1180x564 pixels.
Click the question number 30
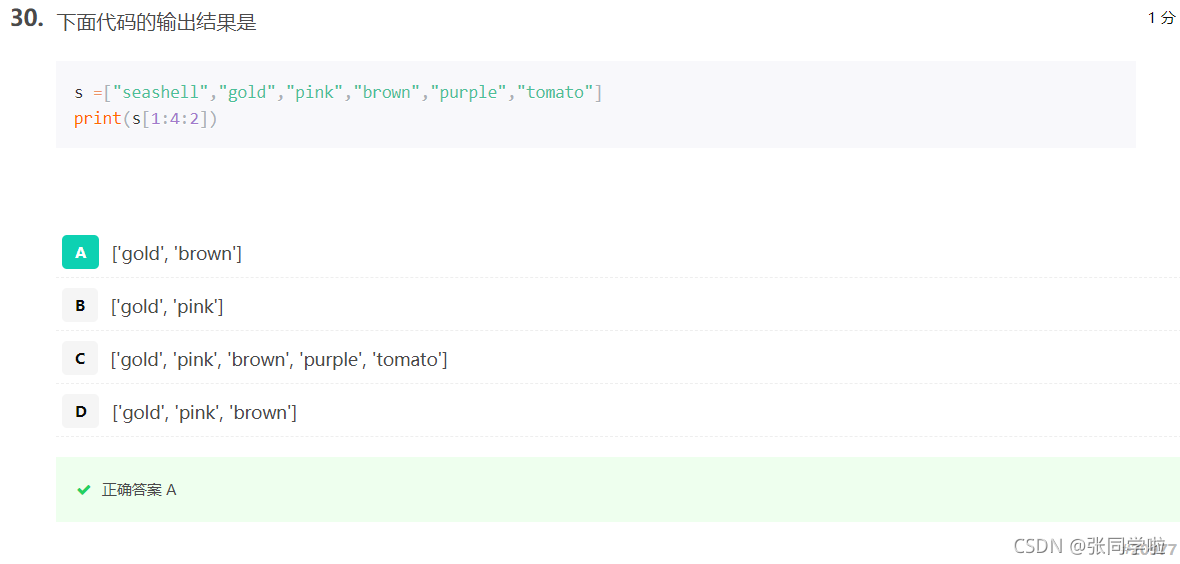[26, 20]
